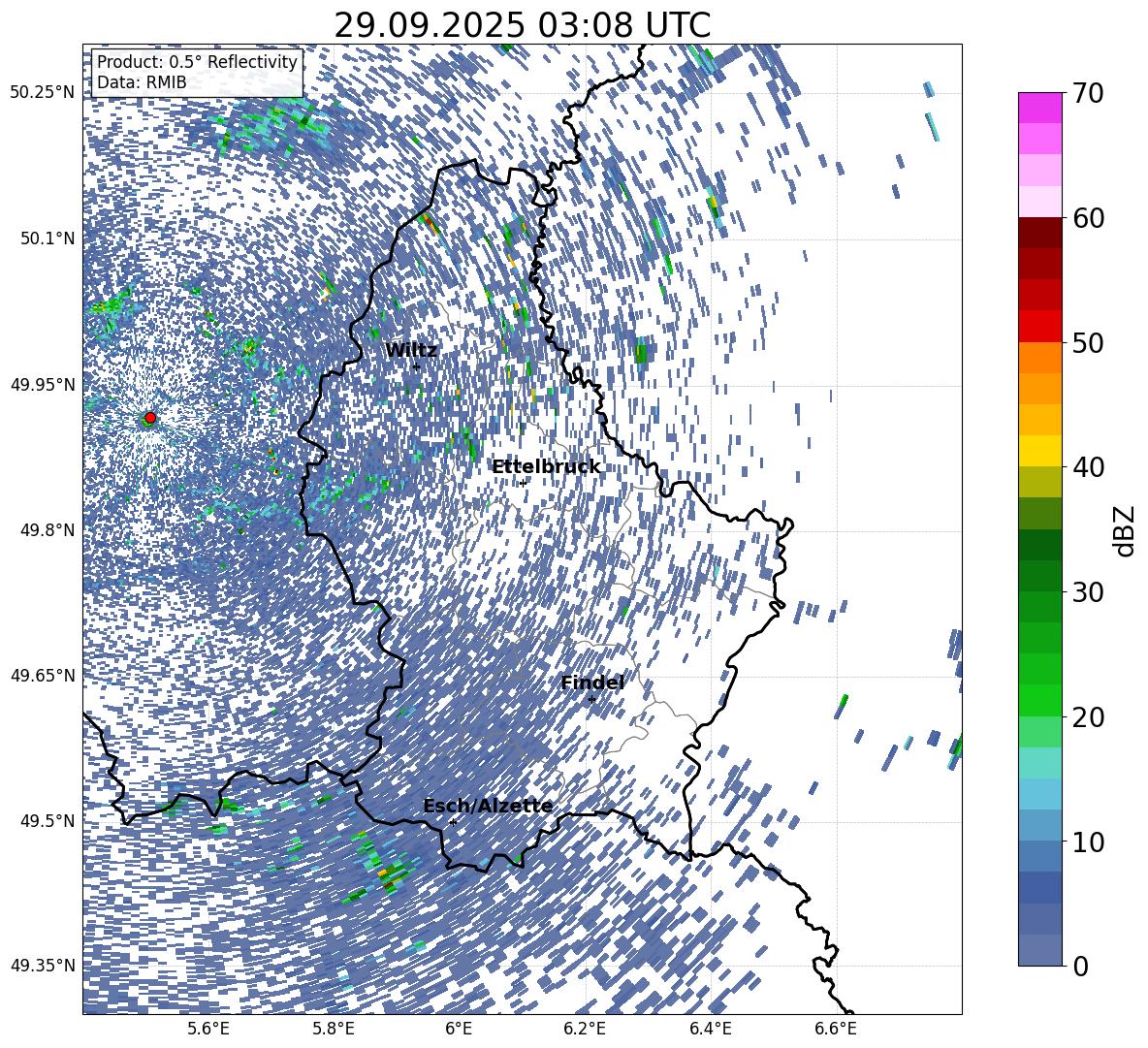Image resolution: width=1148 pixels, height=1048 pixels.
Task: Click the red radar site marker
Action: tap(150, 418)
